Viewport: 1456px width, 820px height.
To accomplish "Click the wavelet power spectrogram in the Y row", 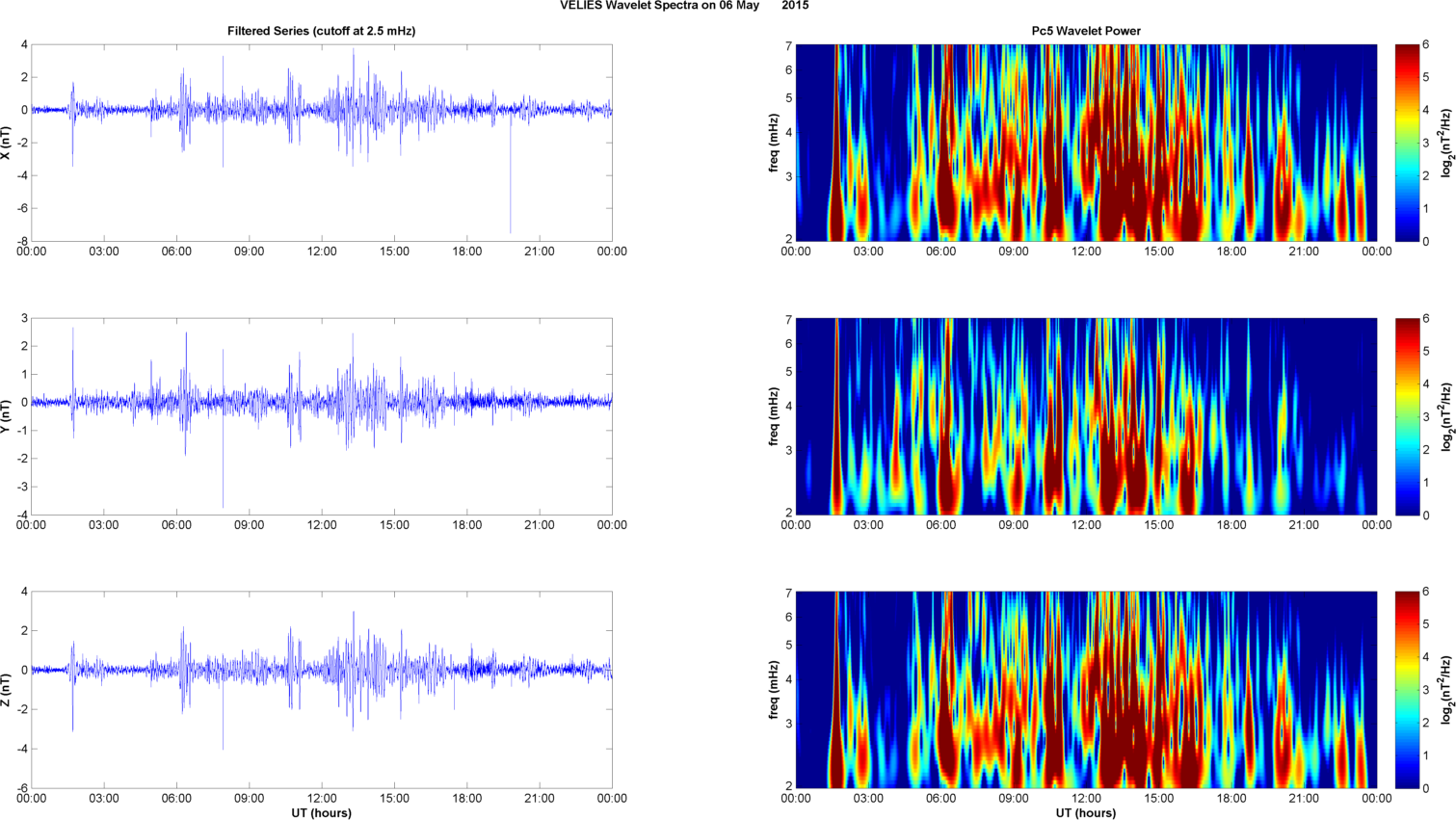I will [x=1086, y=416].
